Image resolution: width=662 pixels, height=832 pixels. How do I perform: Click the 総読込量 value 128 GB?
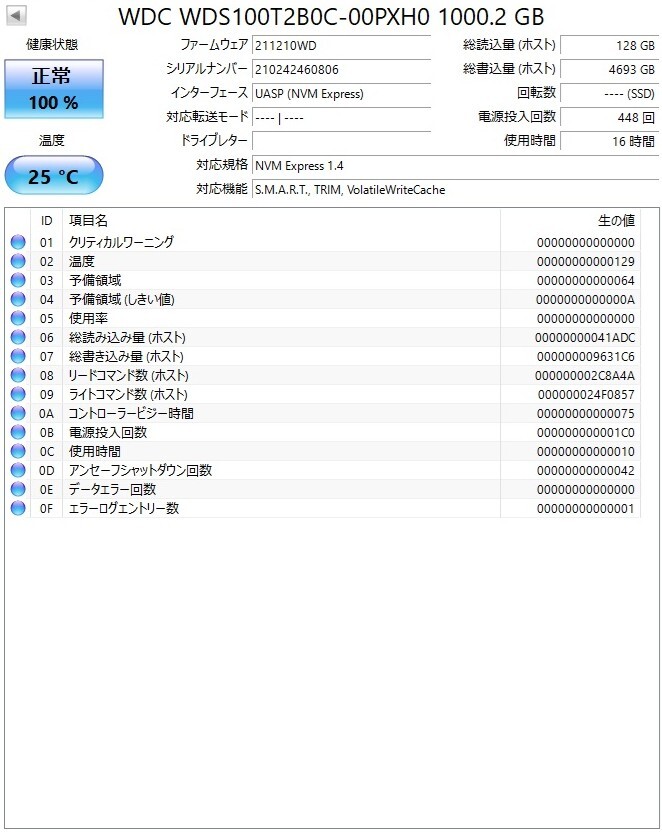pyautogui.click(x=609, y=45)
